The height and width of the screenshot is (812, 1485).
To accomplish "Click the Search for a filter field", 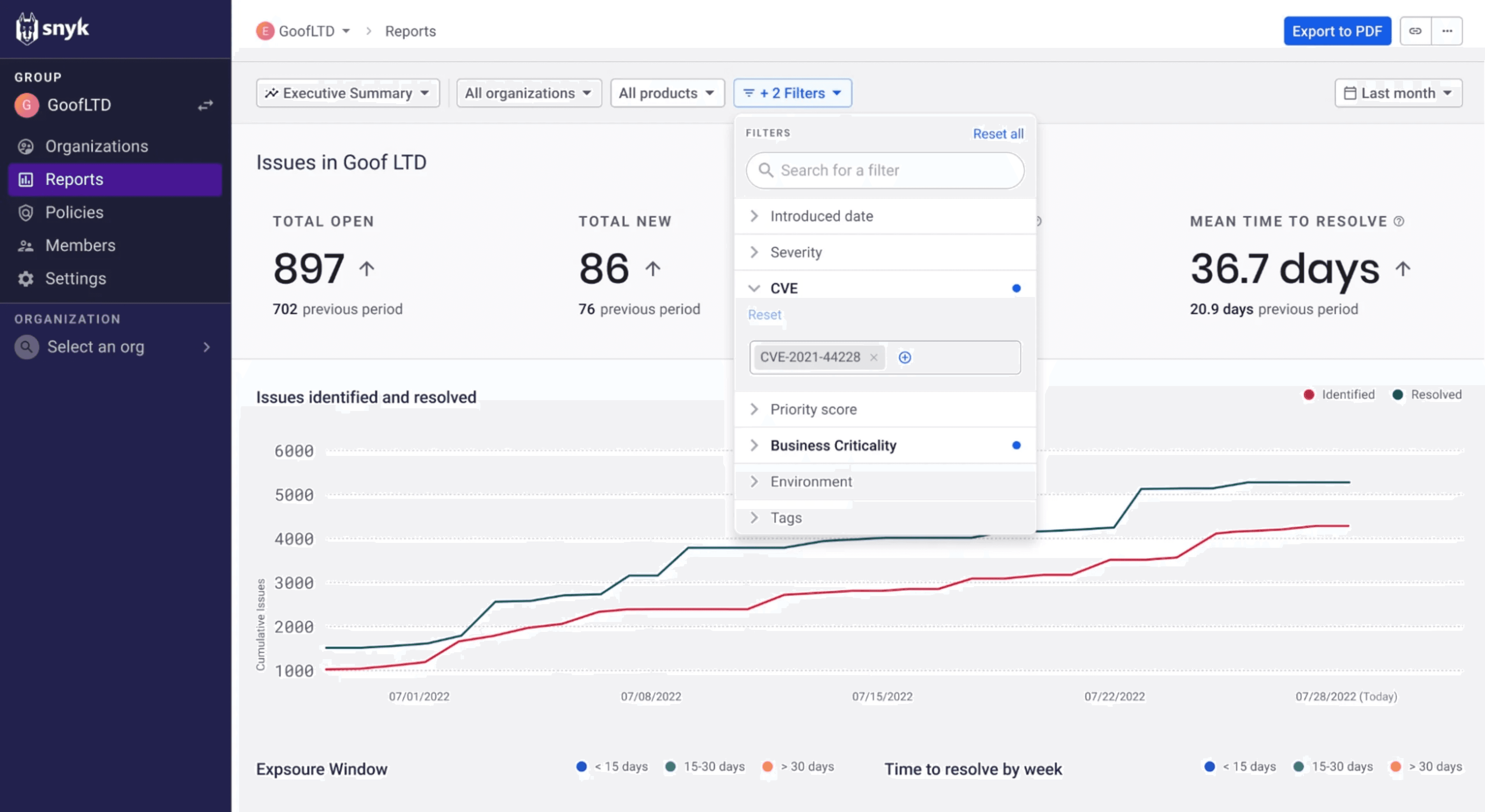I will (x=885, y=171).
